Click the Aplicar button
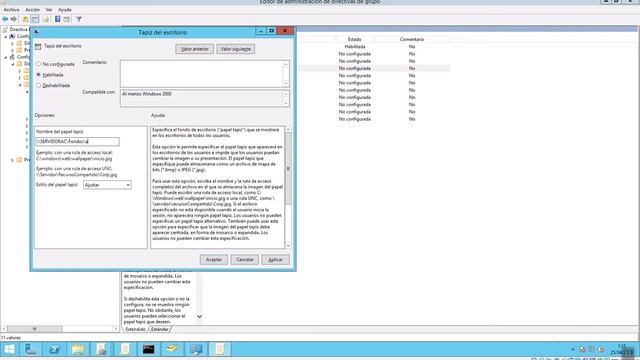 click(276, 260)
